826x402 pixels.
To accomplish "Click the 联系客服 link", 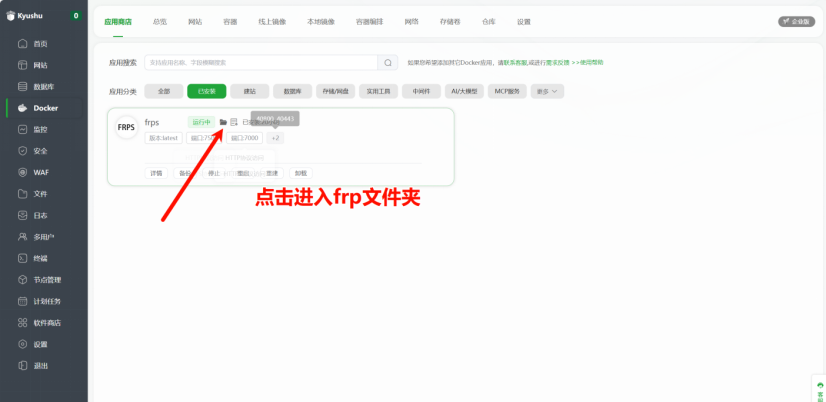I will [x=516, y=62].
